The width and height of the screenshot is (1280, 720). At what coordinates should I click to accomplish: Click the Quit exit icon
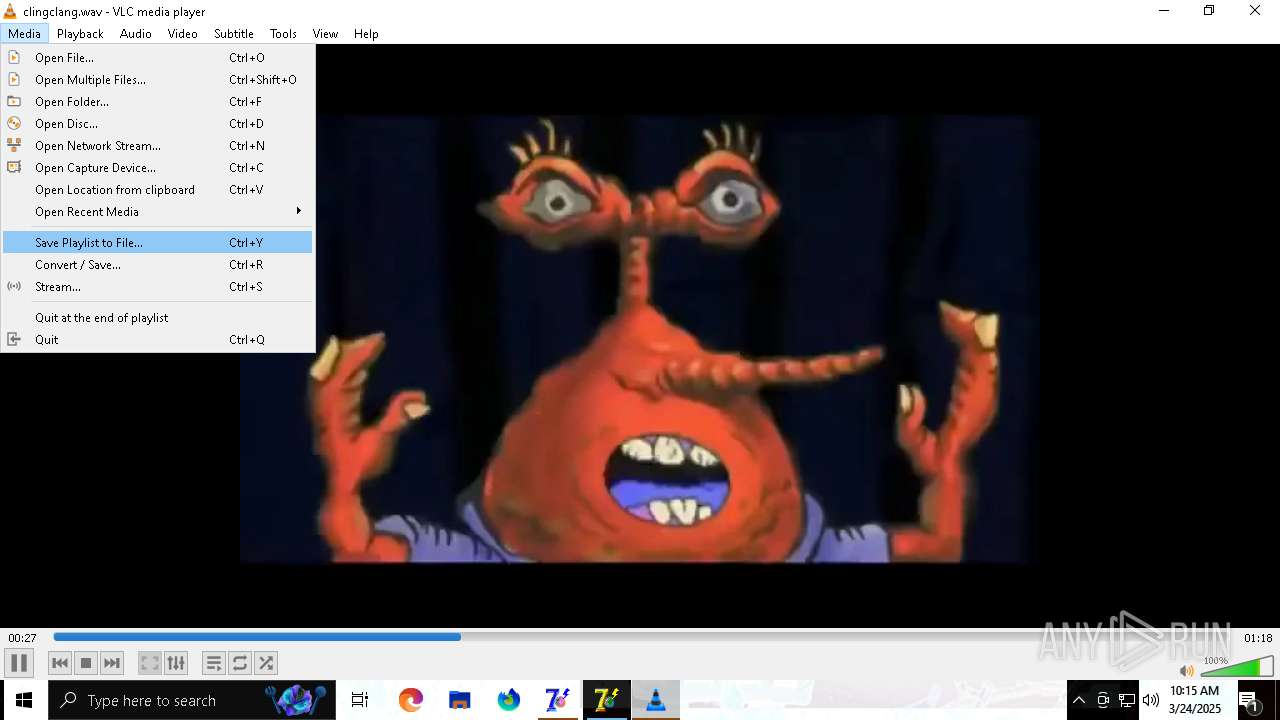[x=14, y=340]
